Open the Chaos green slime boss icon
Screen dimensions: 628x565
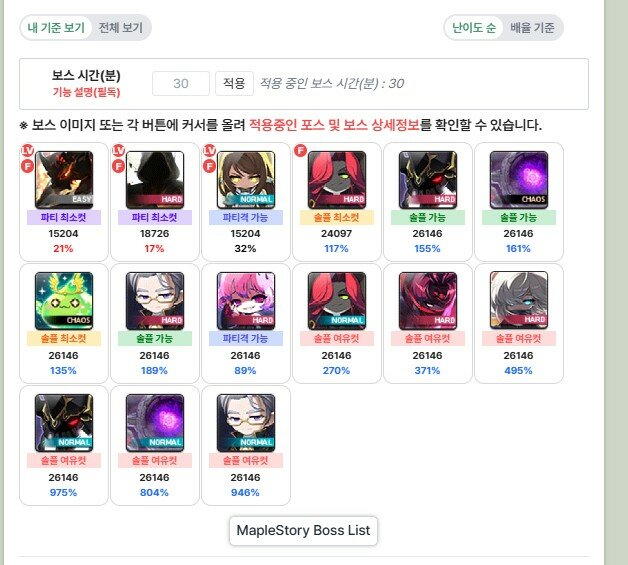[64, 301]
